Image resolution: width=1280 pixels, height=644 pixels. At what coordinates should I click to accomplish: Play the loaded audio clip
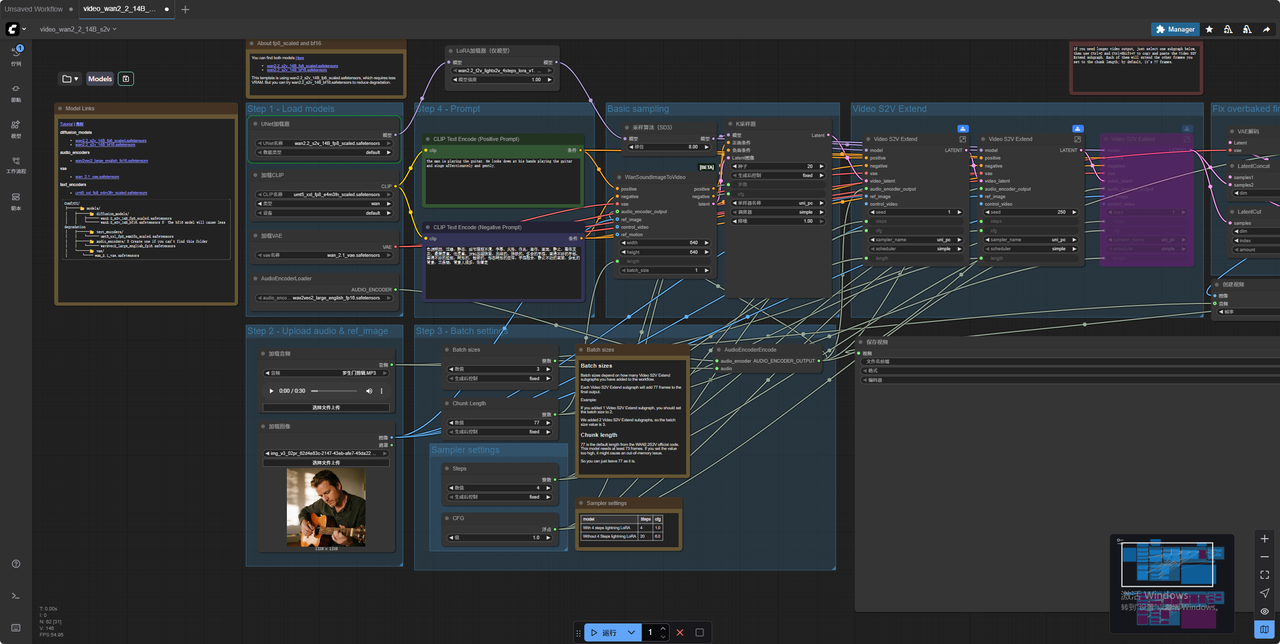272,390
